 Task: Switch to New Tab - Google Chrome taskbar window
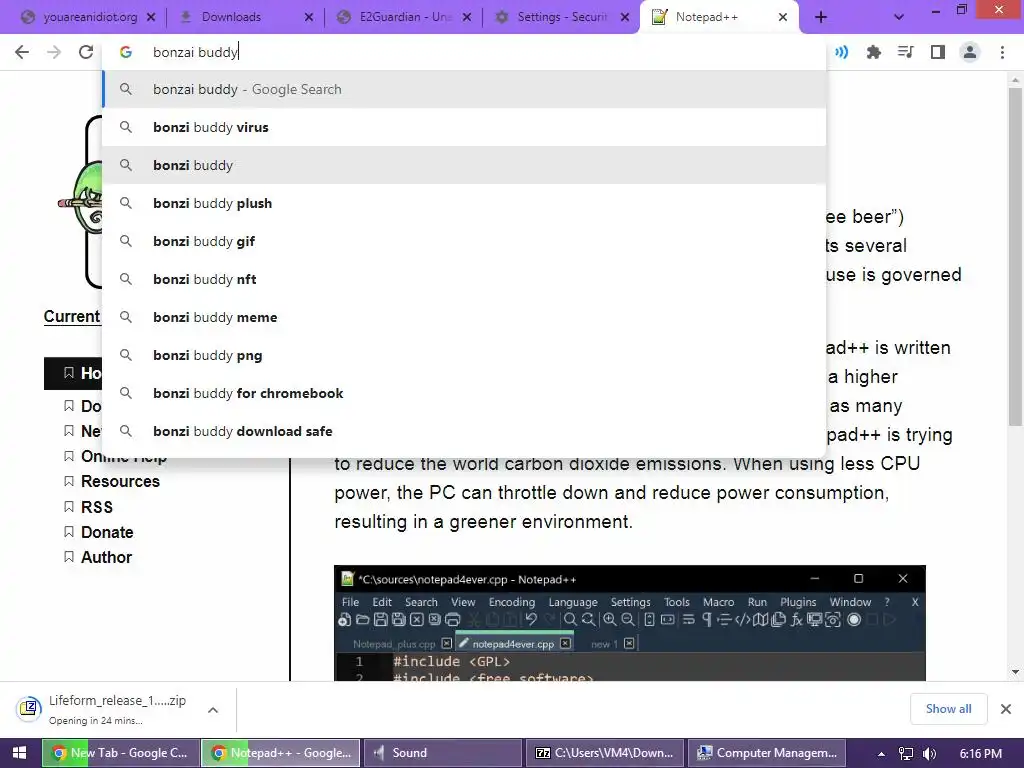pos(120,753)
